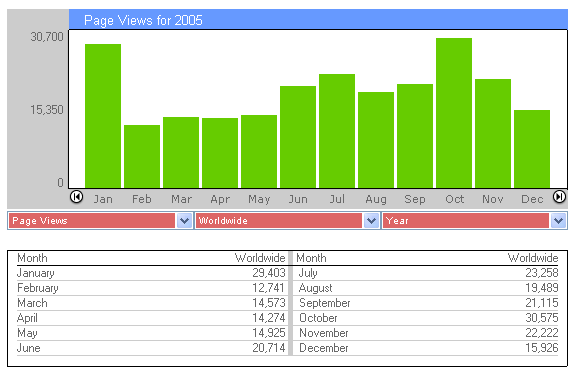Click the September bar in the chart
Screen dimensions: 576x375
coord(415,136)
